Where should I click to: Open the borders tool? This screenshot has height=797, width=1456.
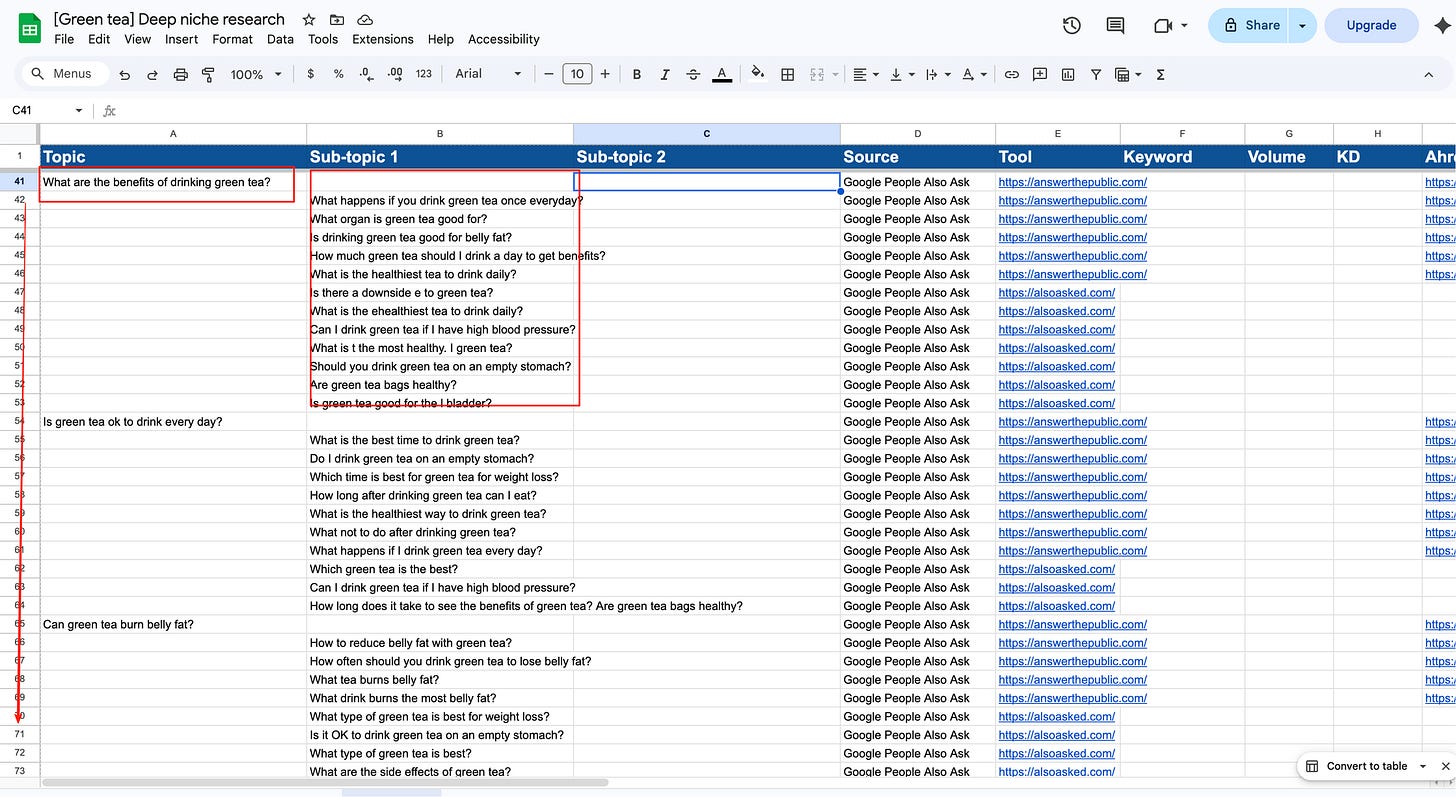tap(788, 74)
